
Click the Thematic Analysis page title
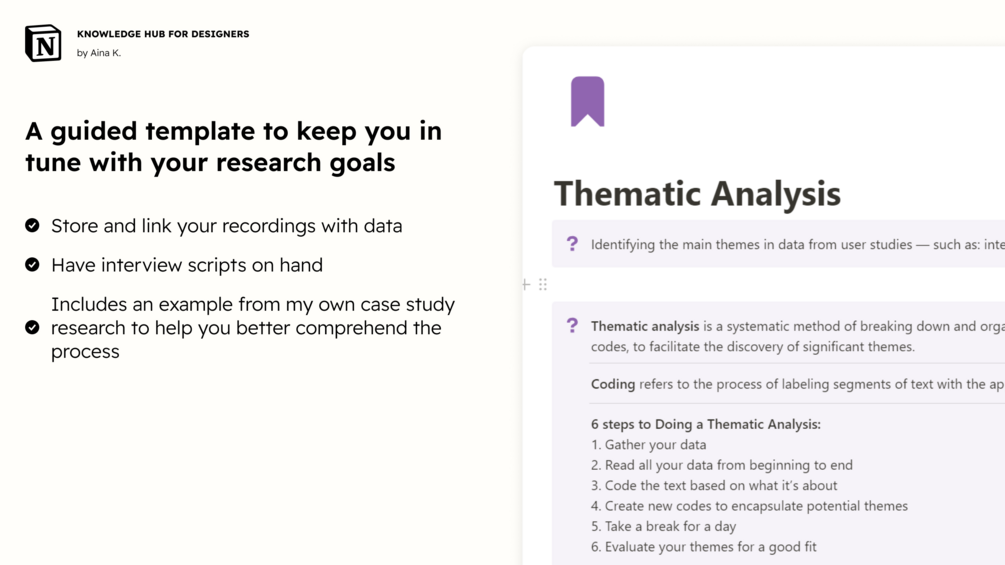click(697, 193)
